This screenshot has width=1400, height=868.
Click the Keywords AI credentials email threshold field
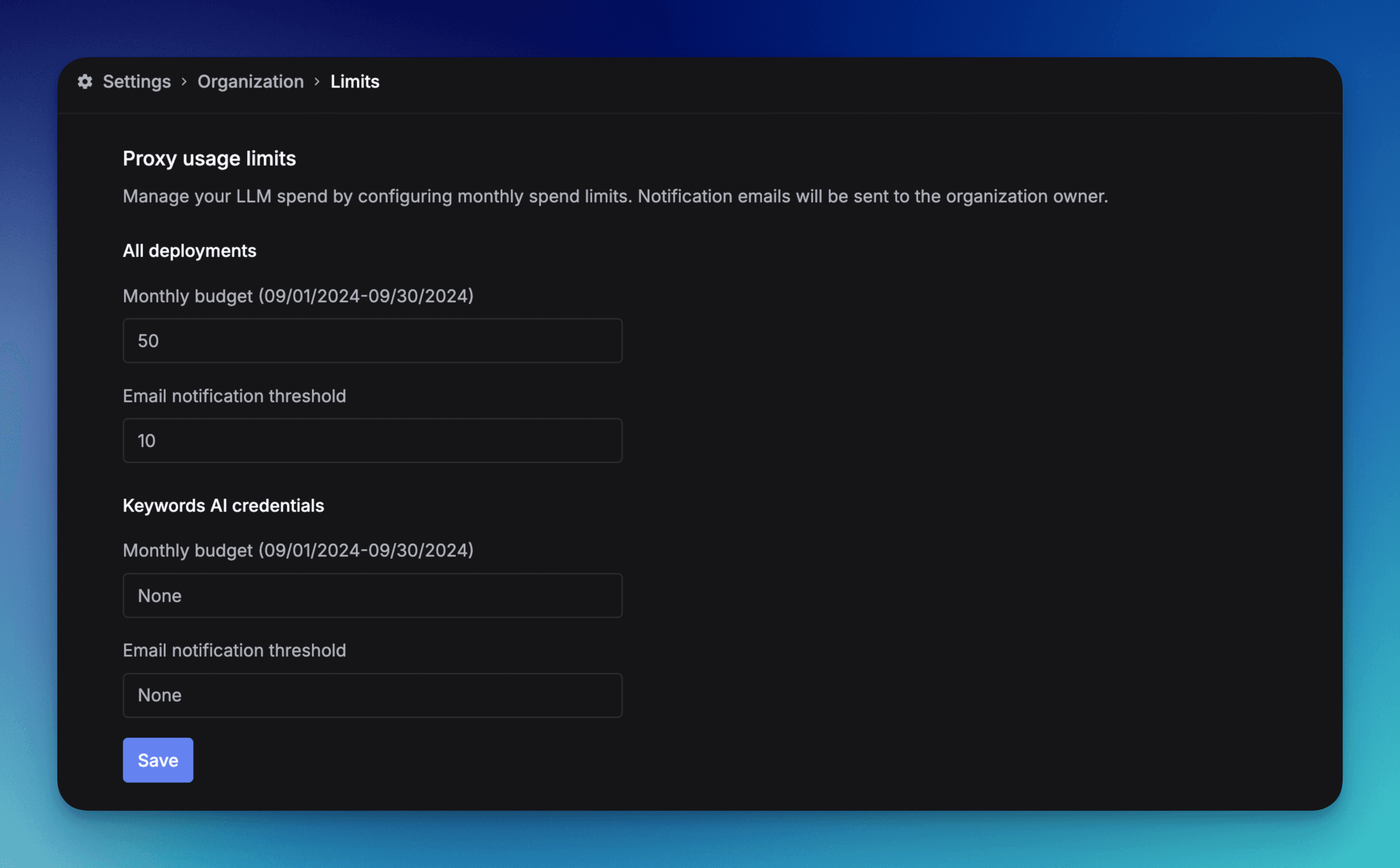pos(373,695)
